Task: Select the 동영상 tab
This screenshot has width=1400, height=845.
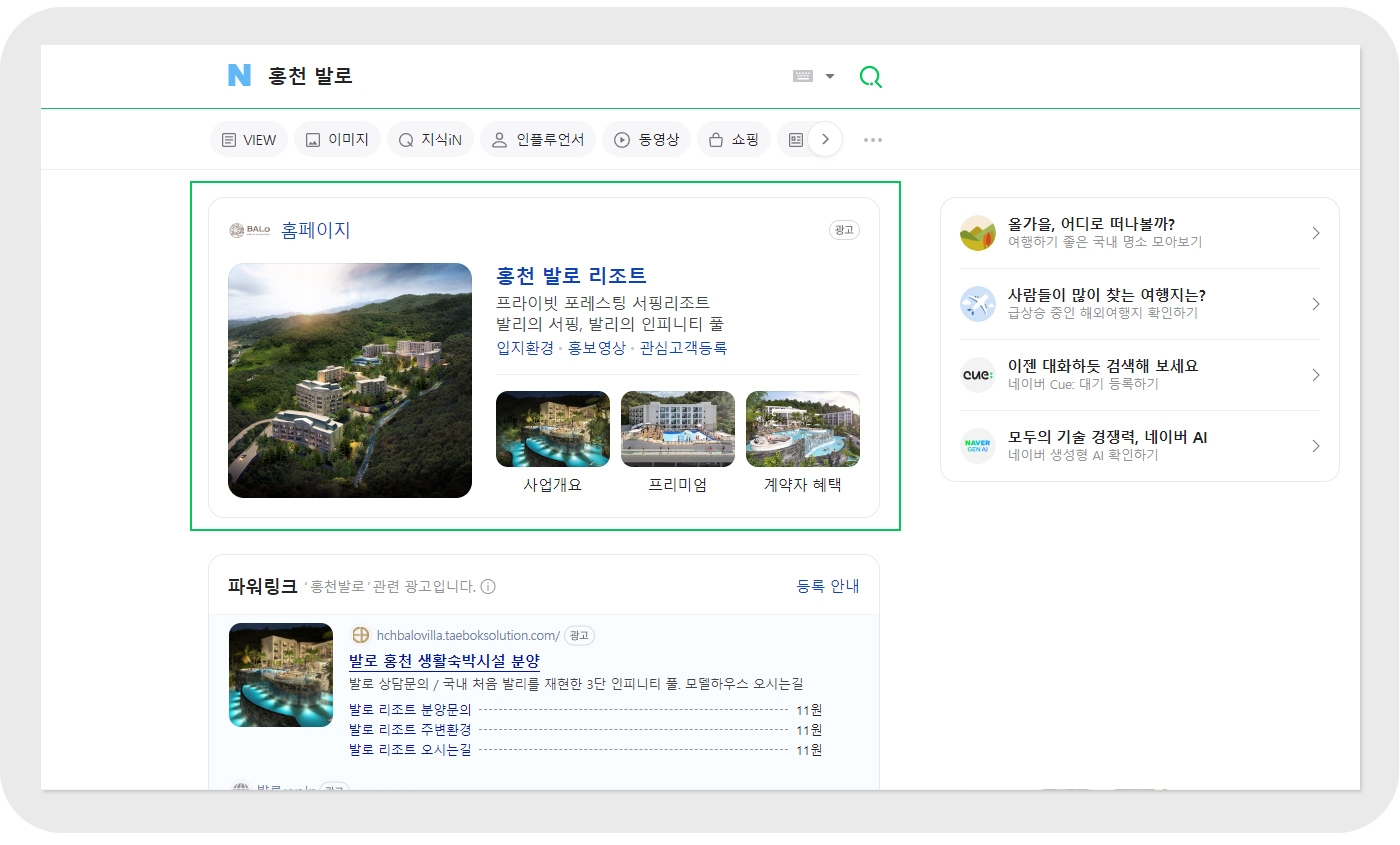Action: (646, 140)
